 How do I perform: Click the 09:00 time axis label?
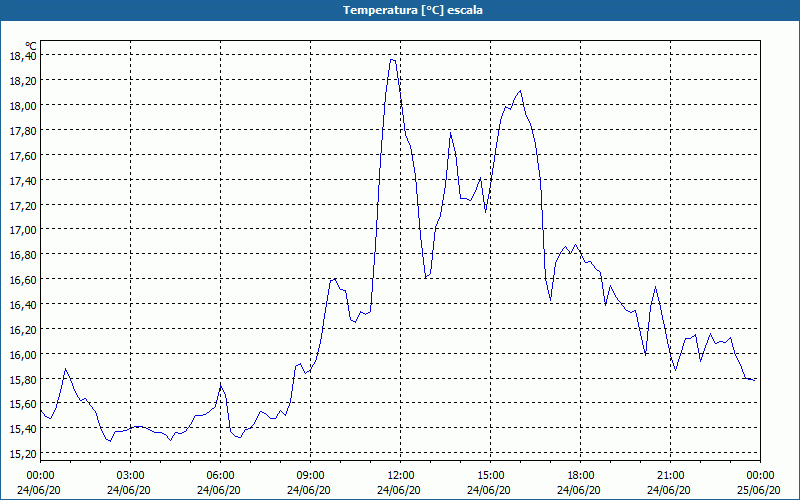pos(311,476)
